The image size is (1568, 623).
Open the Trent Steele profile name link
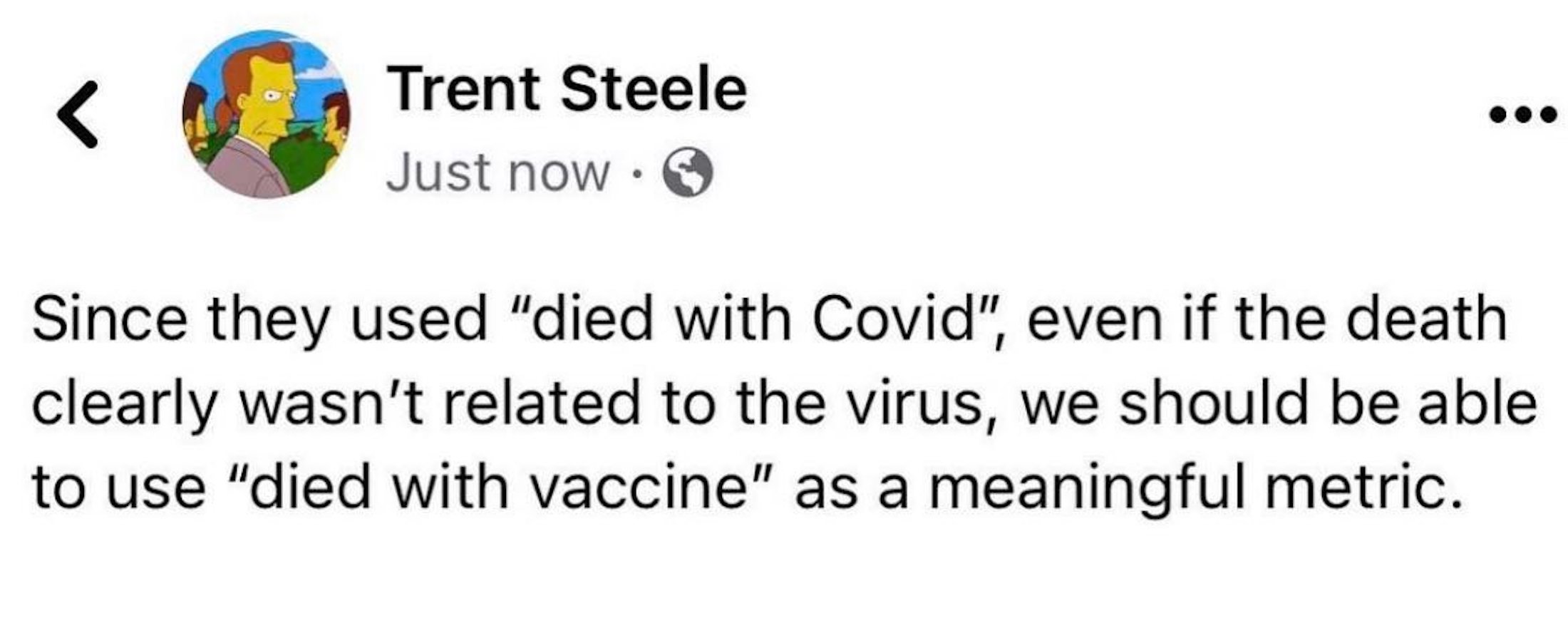(567, 89)
